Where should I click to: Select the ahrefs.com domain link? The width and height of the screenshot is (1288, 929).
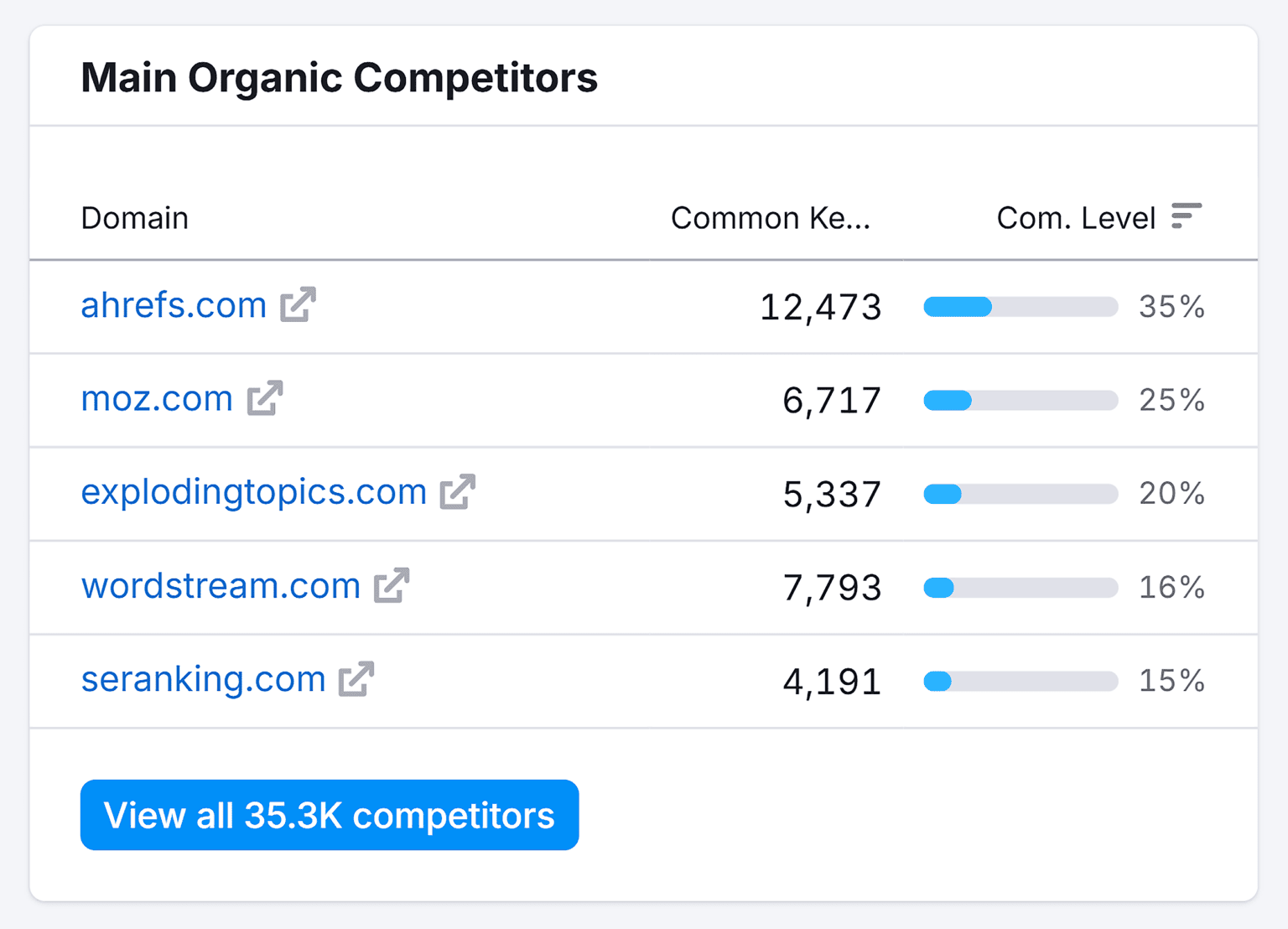click(x=173, y=304)
